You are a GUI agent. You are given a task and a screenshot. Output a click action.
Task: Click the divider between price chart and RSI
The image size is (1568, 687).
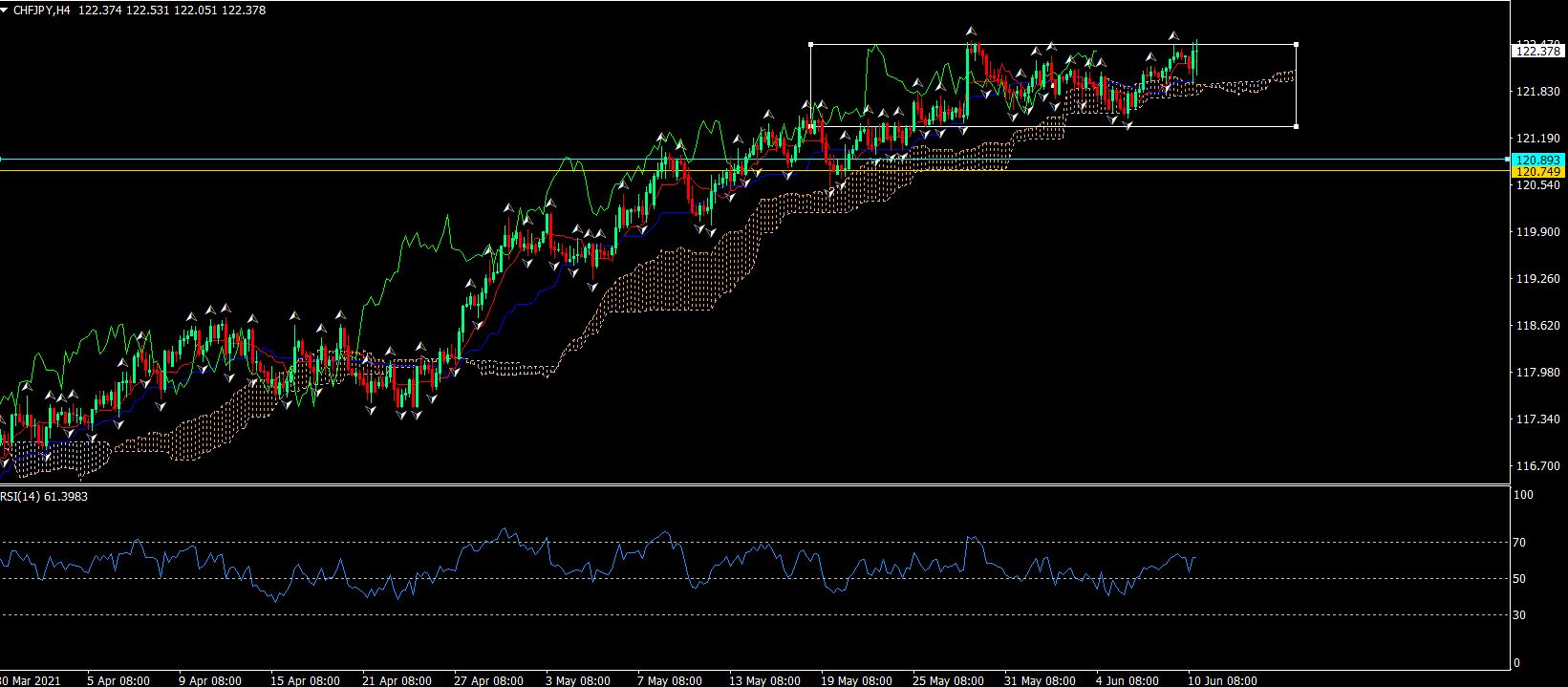coord(755,484)
